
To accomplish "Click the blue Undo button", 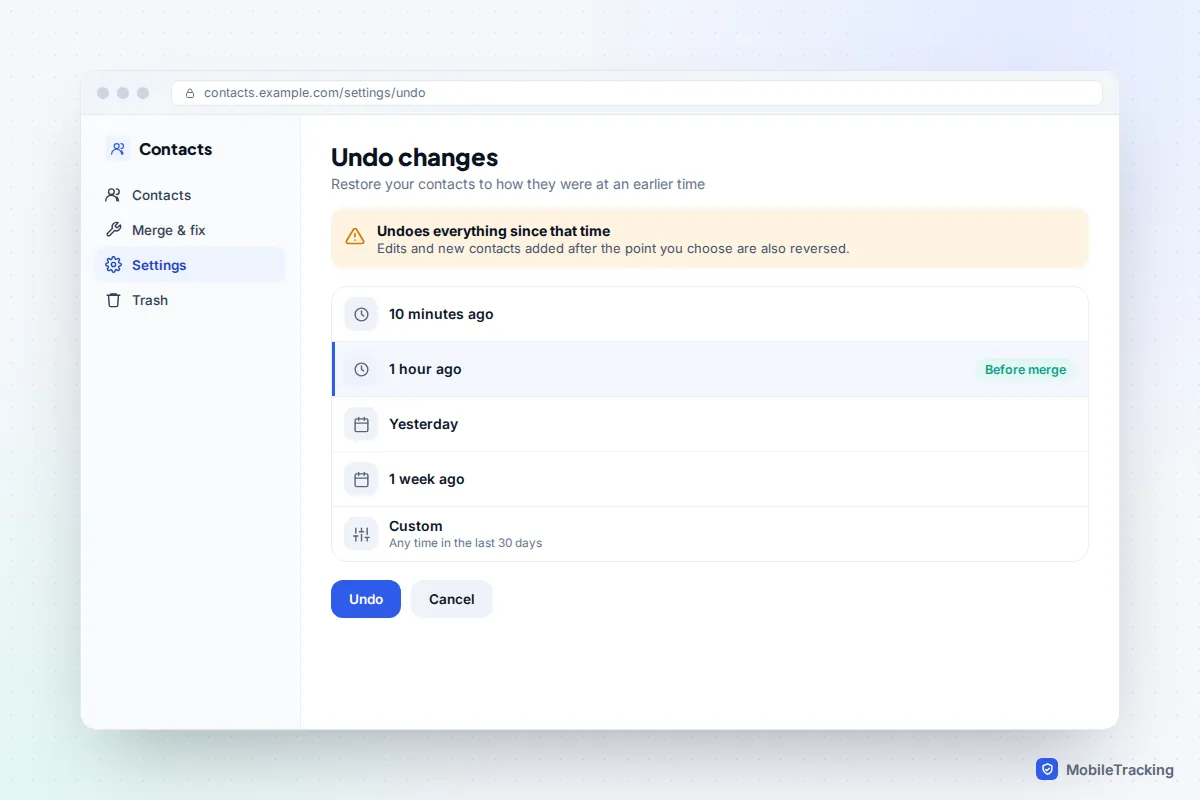I will pos(366,599).
